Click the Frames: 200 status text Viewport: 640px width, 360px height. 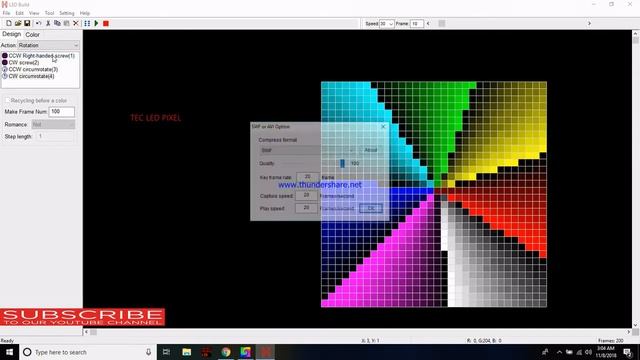click(x=611, y=340)
